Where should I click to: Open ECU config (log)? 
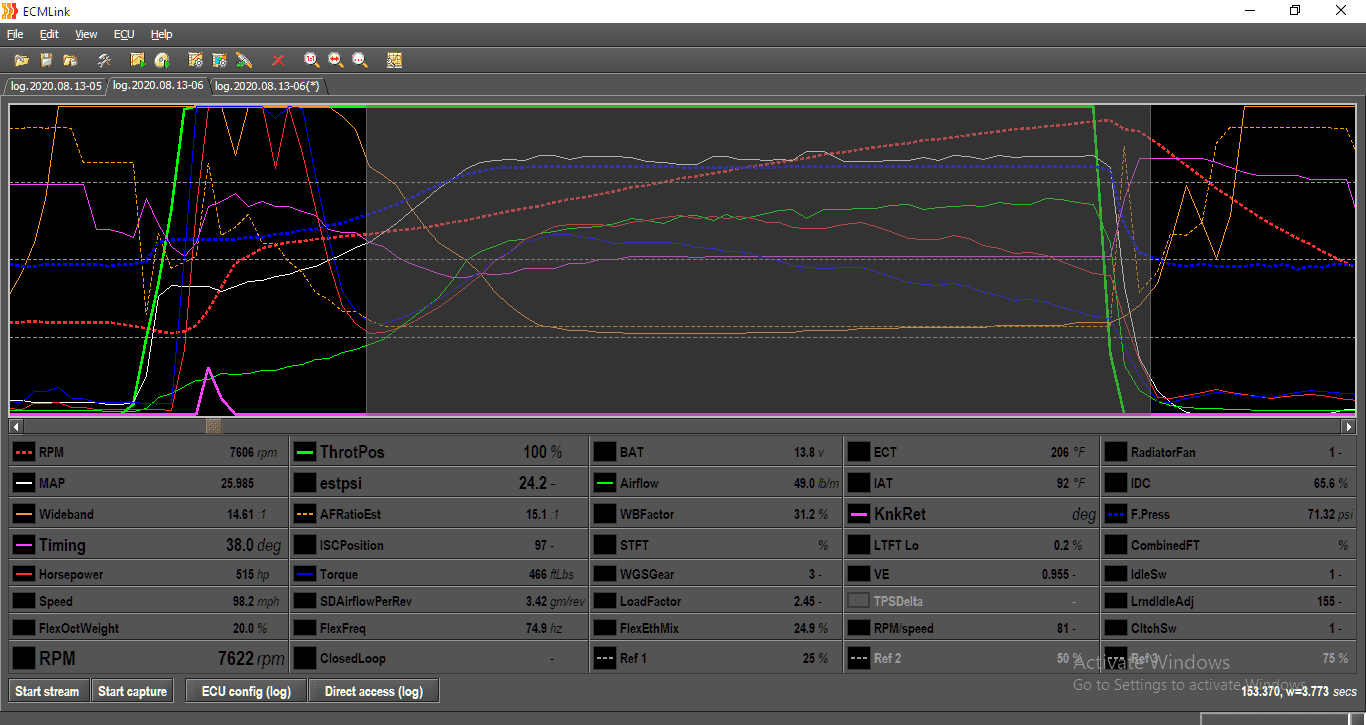click(x=246, y=691)
